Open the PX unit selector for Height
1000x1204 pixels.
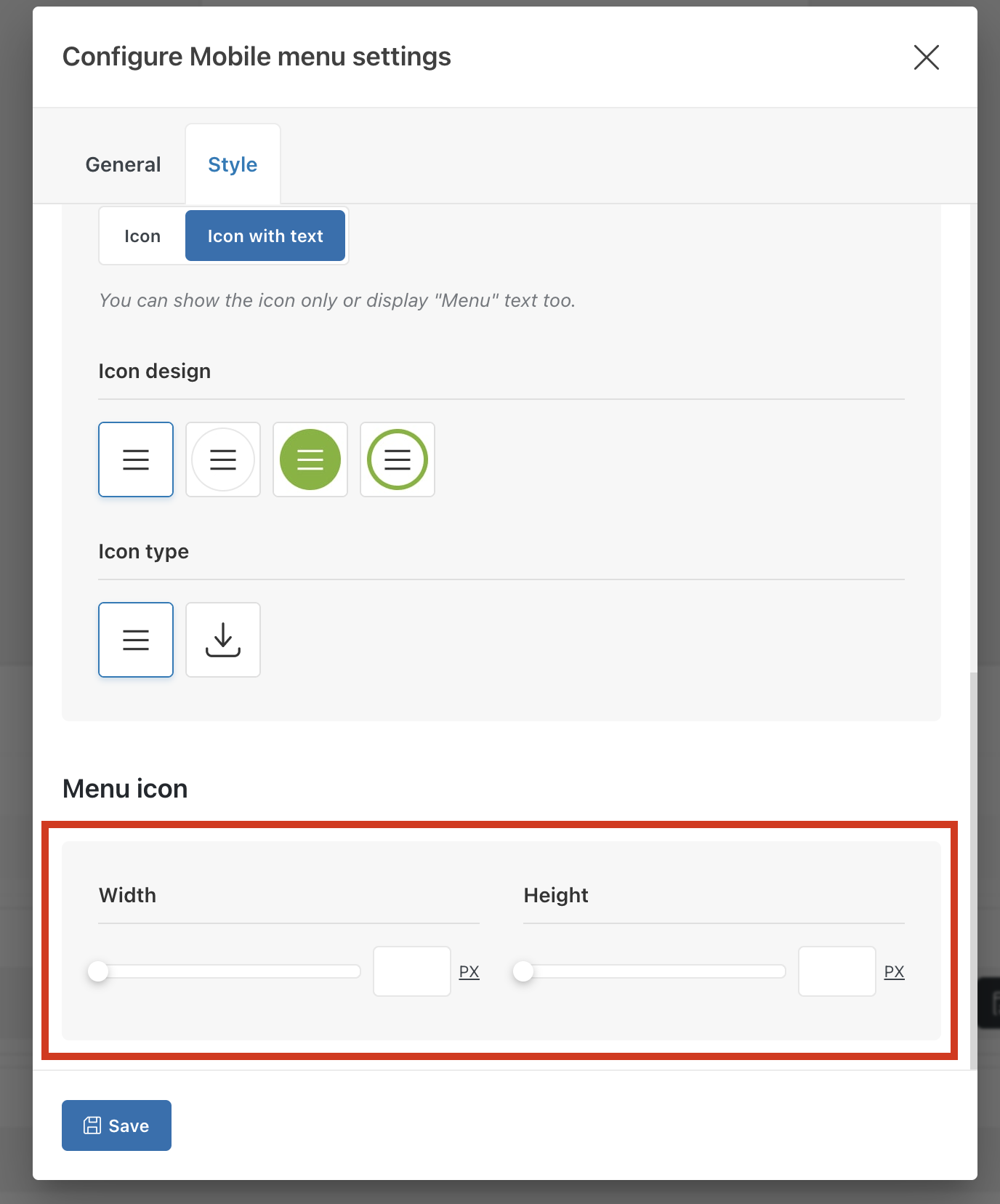click(x=894, y=972)
